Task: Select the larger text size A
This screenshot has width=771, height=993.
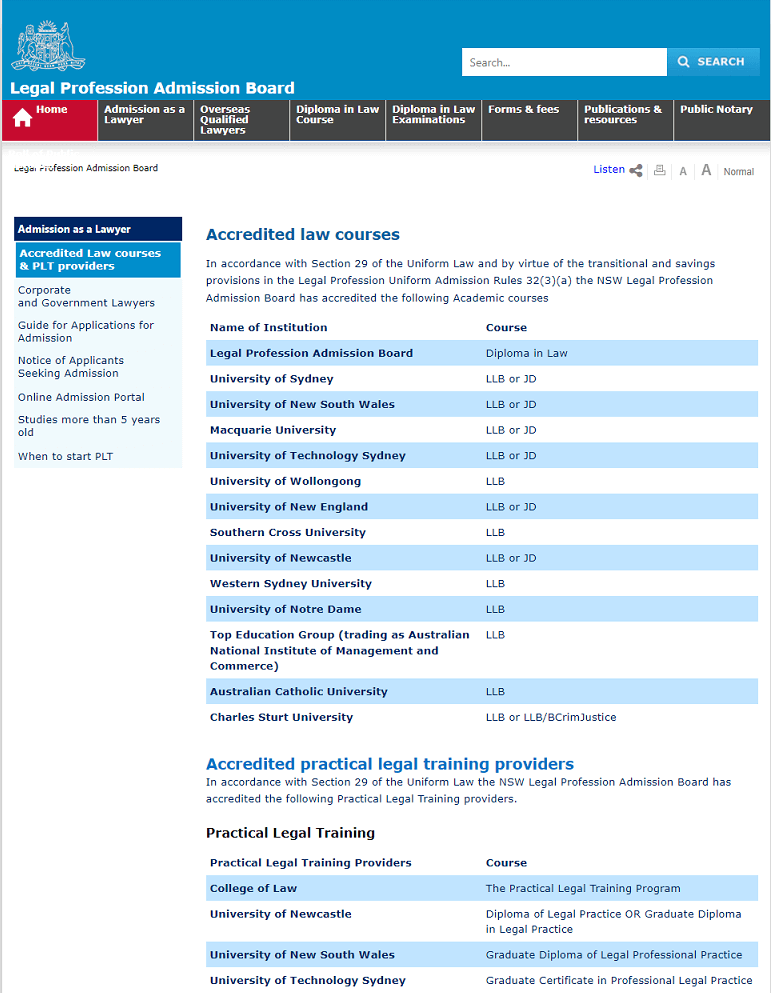Action: (x=706, y=170)
